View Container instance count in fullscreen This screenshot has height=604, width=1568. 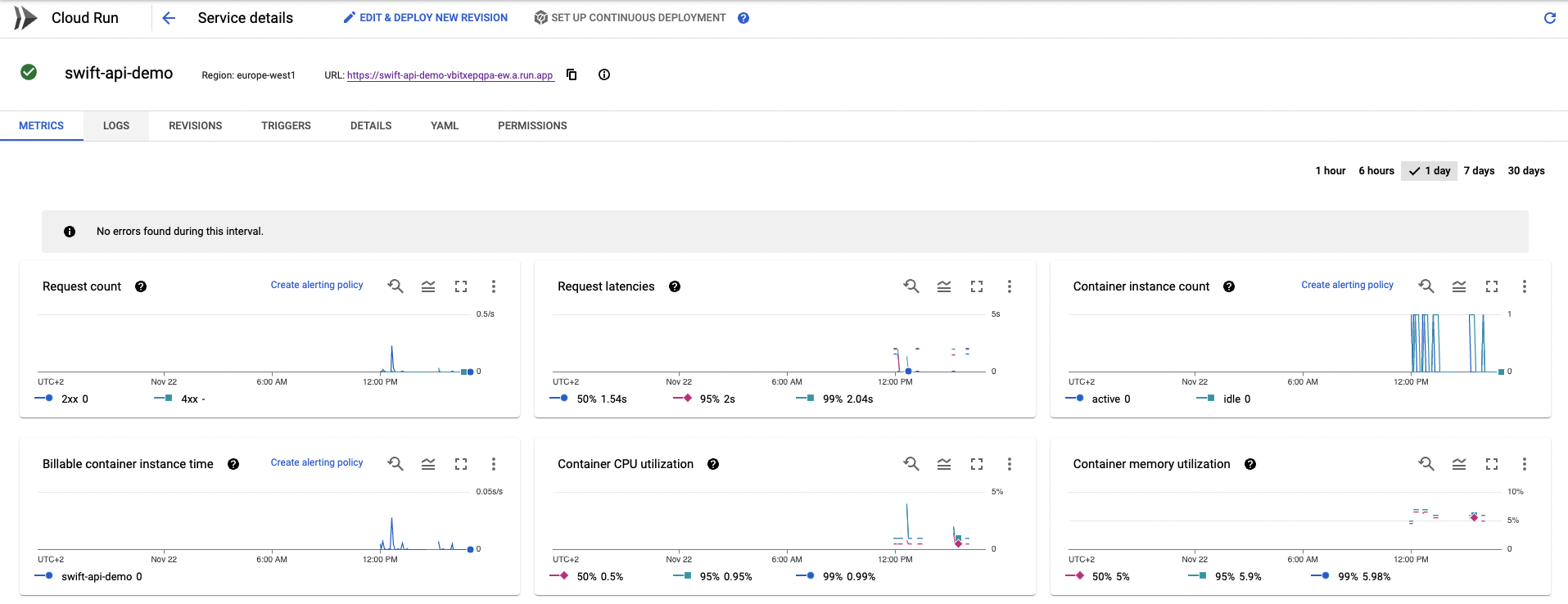pos(1492,286)
